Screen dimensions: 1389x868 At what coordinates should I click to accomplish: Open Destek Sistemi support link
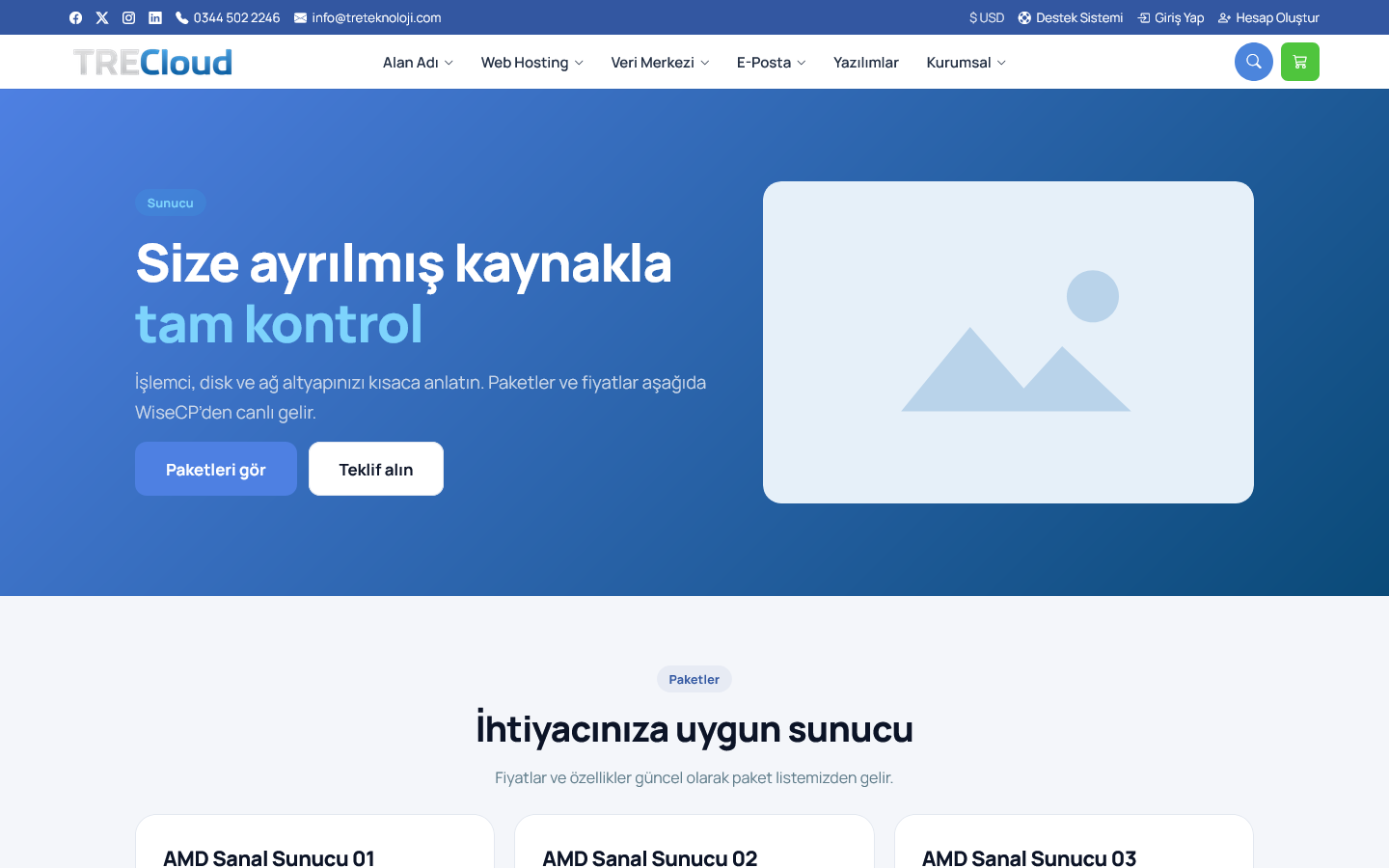pos(1071,17)
